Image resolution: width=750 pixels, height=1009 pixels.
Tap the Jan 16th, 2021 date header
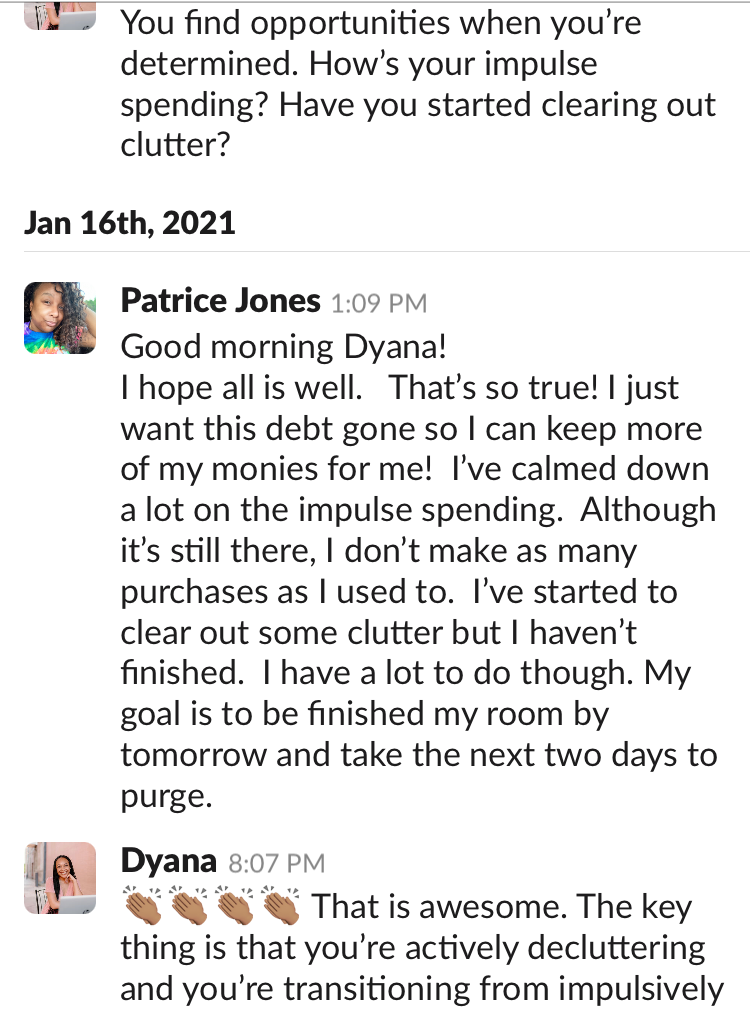tap(129, 222)
